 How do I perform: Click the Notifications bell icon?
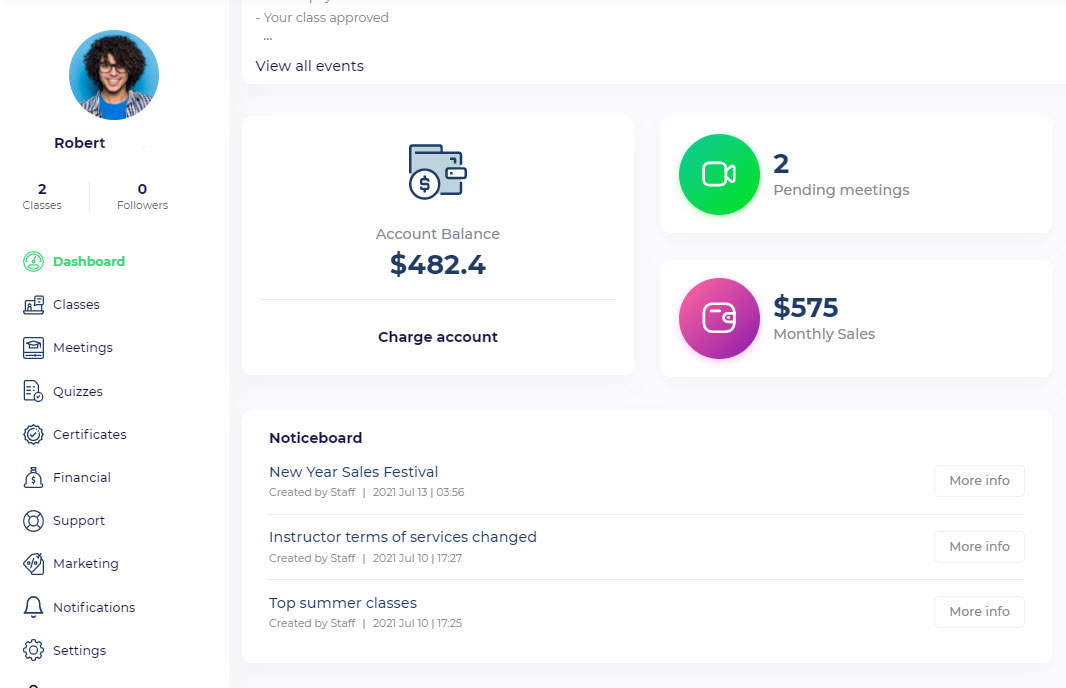coord(33,607)
